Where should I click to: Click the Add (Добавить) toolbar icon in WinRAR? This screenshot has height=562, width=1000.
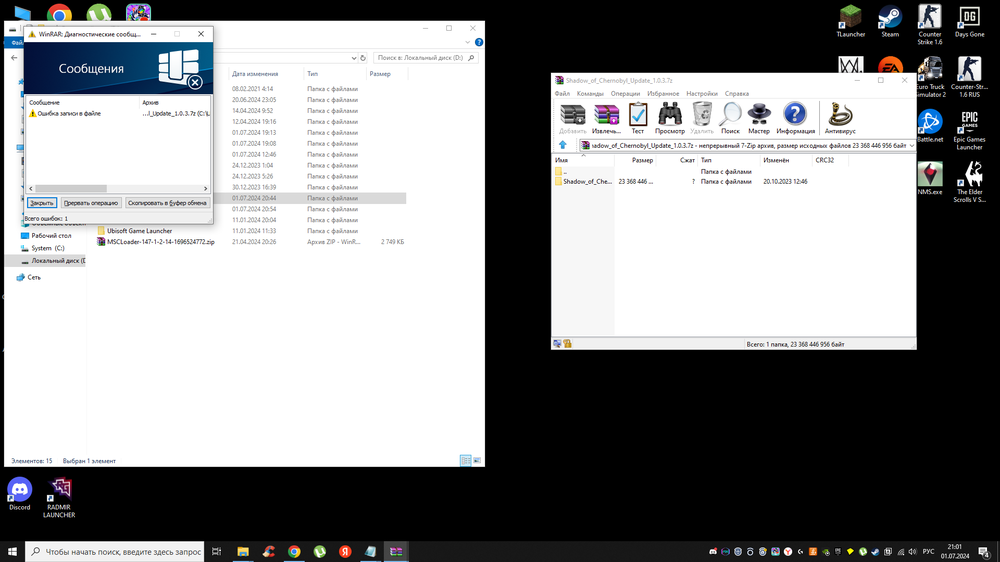coord(572,118)
